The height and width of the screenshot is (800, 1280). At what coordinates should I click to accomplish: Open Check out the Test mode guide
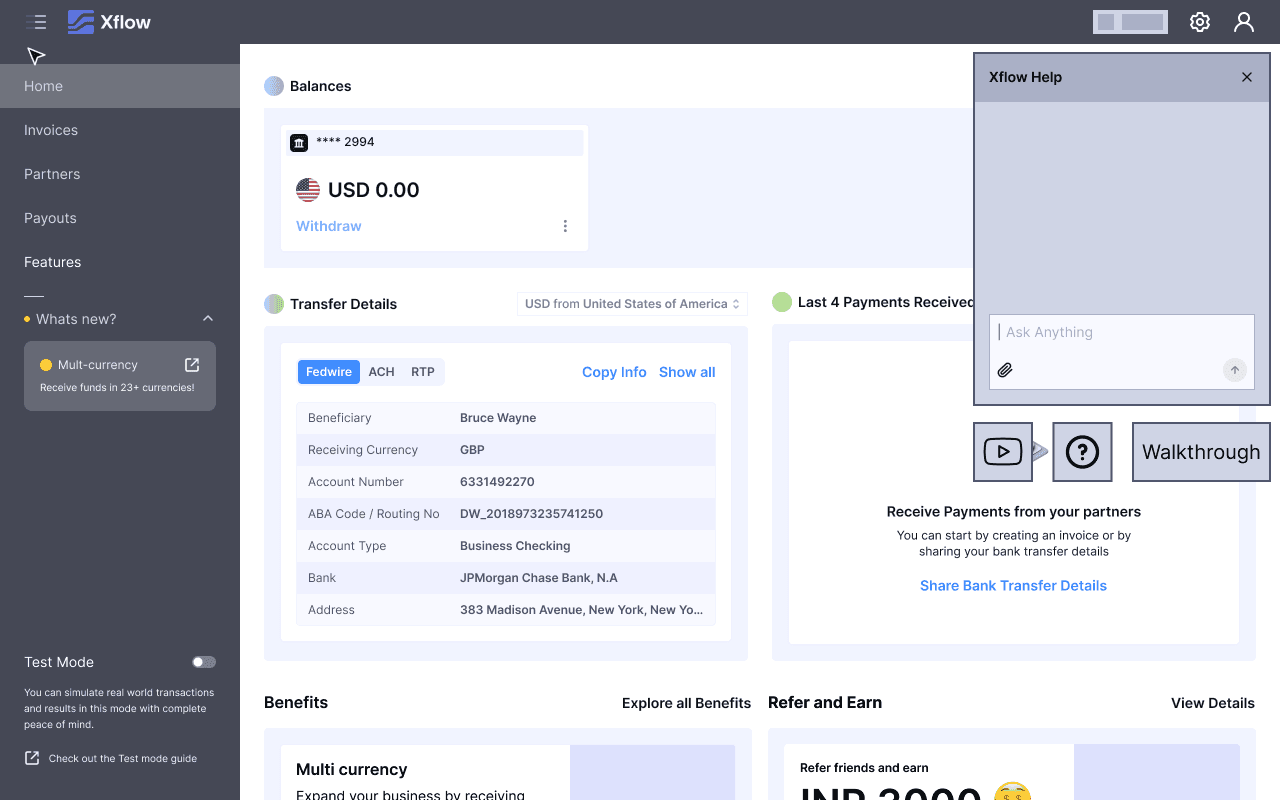tap(123, 758)
